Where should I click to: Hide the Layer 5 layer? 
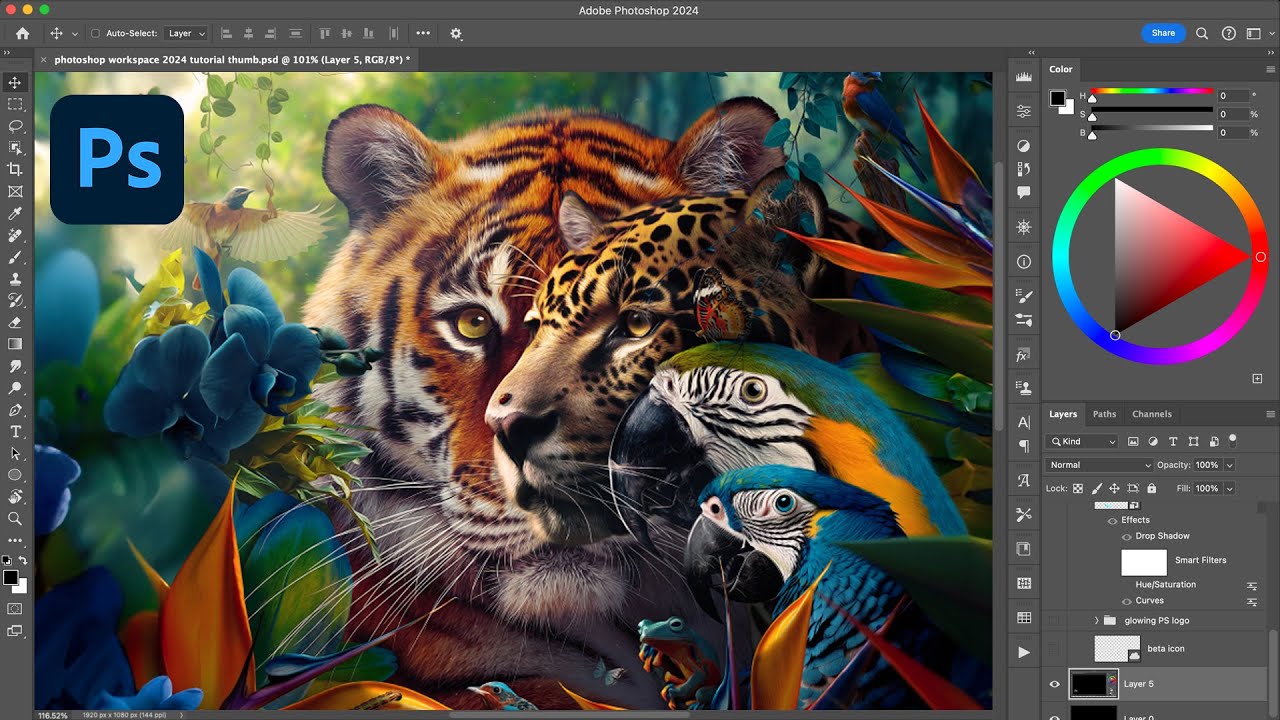(x=1055, y=683)
